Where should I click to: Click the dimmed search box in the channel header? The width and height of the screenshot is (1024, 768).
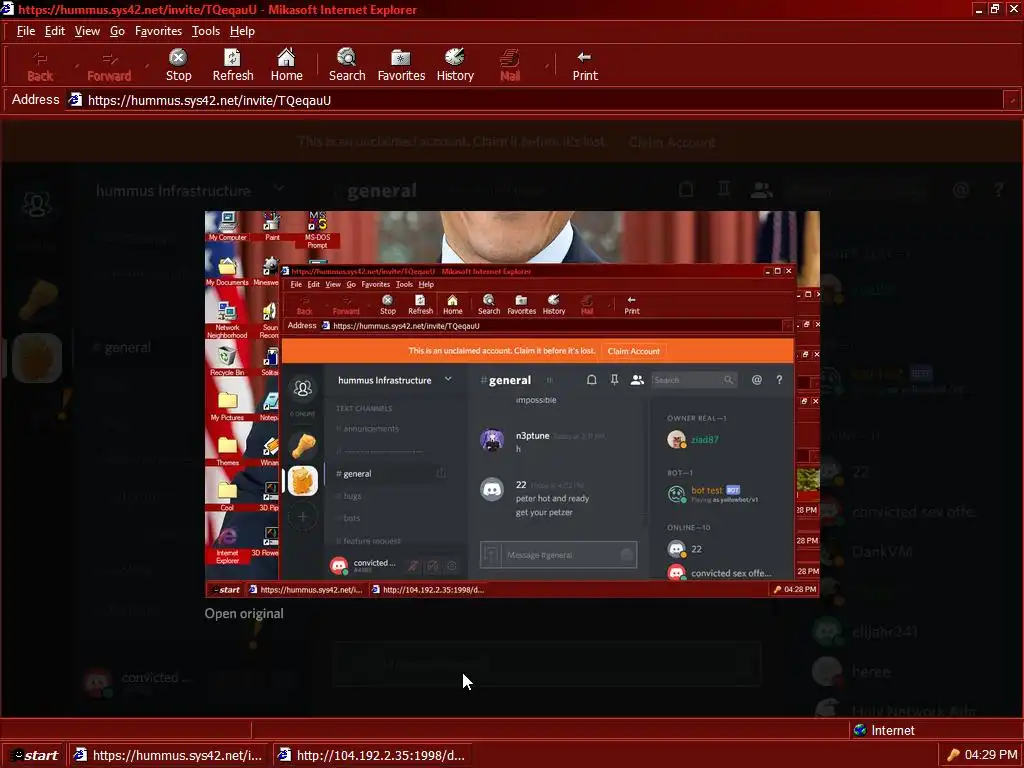click(856, 190)
